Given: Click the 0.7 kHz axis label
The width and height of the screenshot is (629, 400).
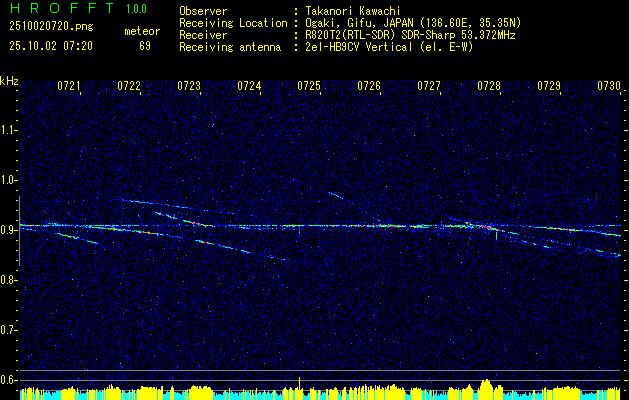Looking at the screenshot, I should pos(8,330).
